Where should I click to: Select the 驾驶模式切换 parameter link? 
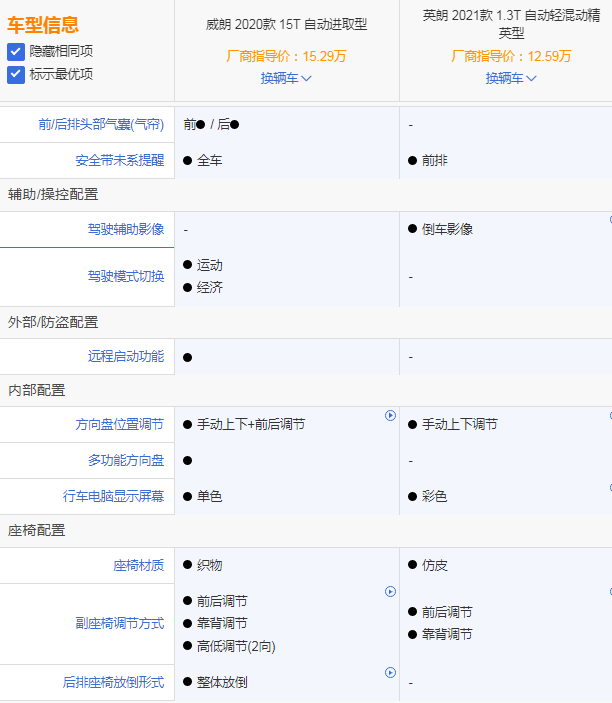tap(125, 276)
